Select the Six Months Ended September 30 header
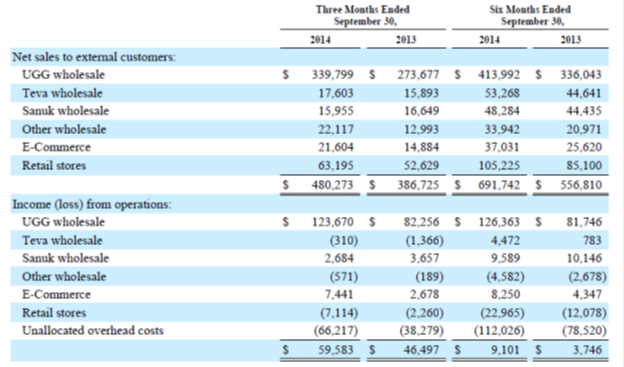The height and width of the screenshot is (367, 624). pos(530,15)
